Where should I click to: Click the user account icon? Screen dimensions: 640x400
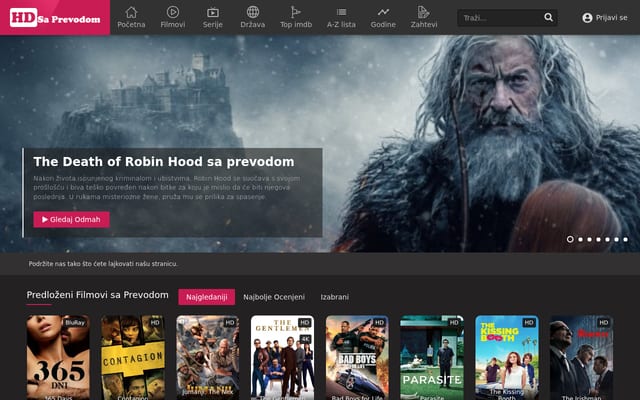(587, 18)
